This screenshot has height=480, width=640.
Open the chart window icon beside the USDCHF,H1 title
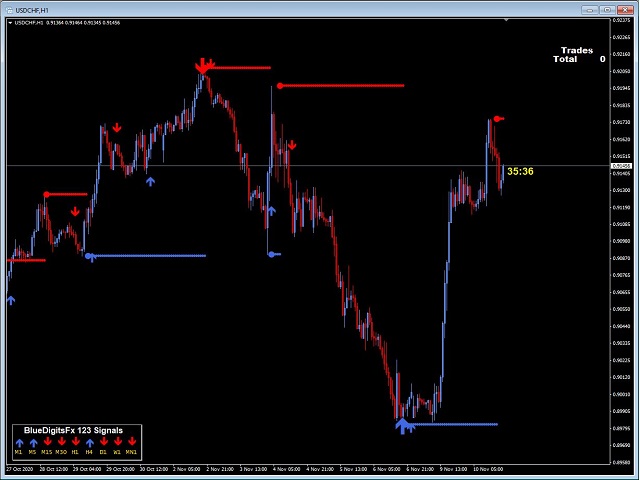(9, 10)
